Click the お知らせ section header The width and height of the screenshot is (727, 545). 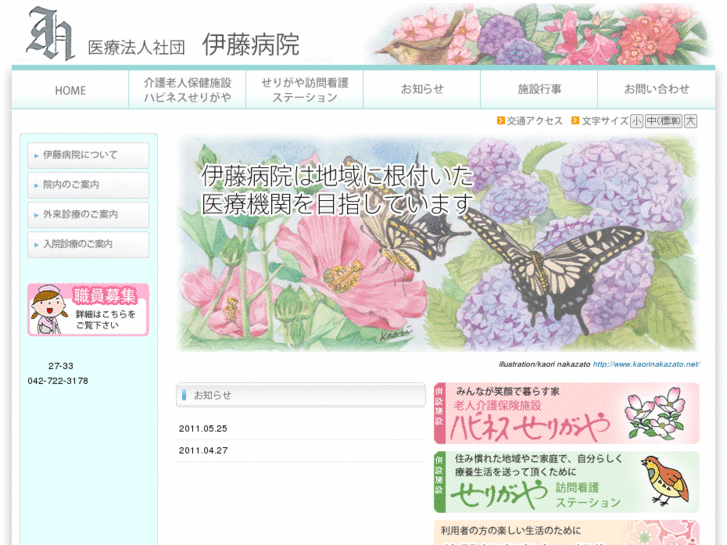301,395
